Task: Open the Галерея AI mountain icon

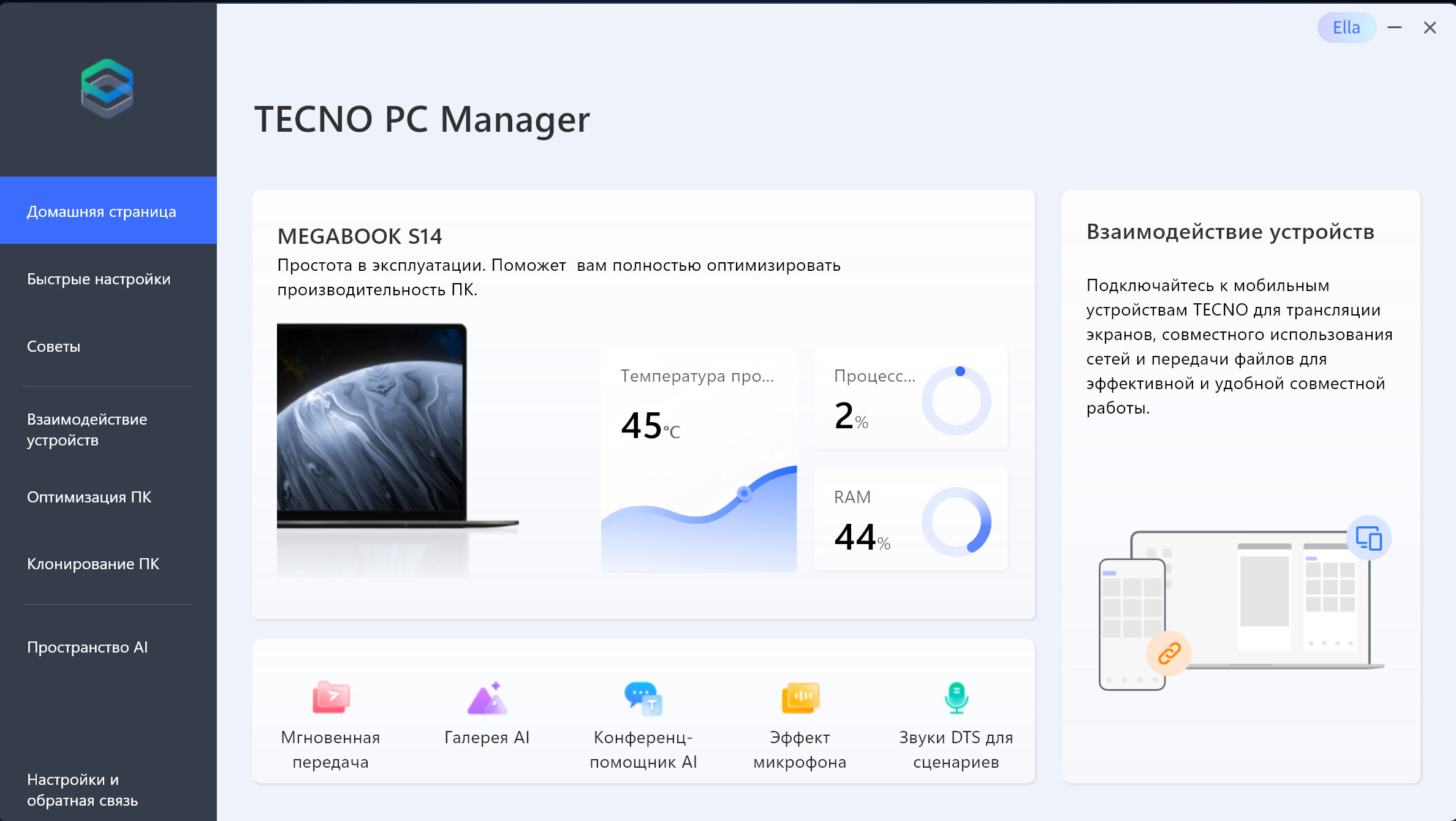Action: 487,697
